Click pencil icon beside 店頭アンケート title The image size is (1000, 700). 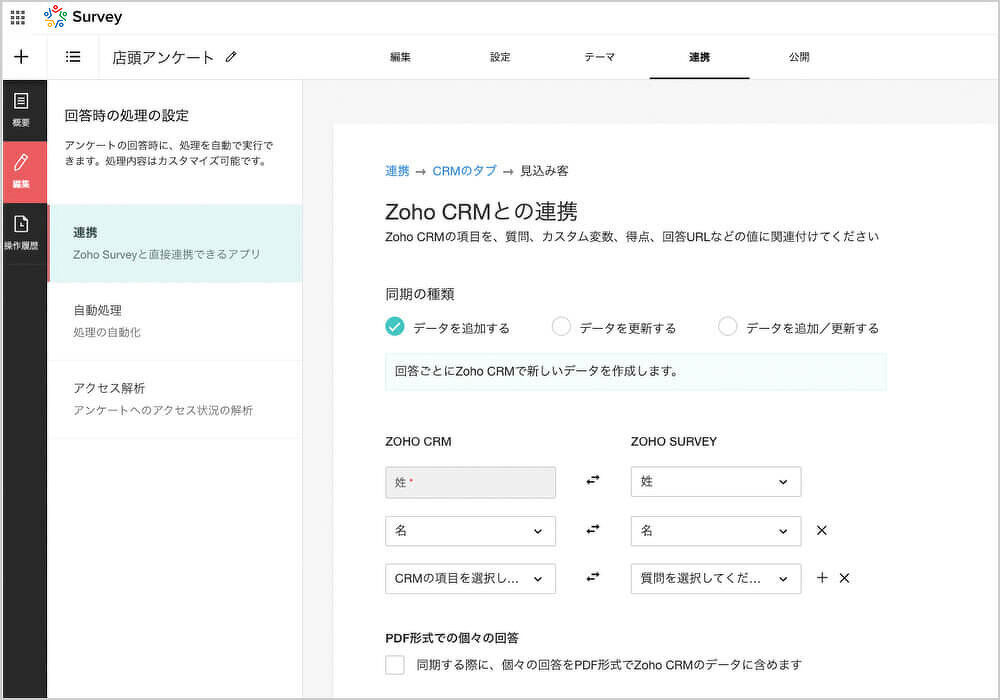point(231,57)
